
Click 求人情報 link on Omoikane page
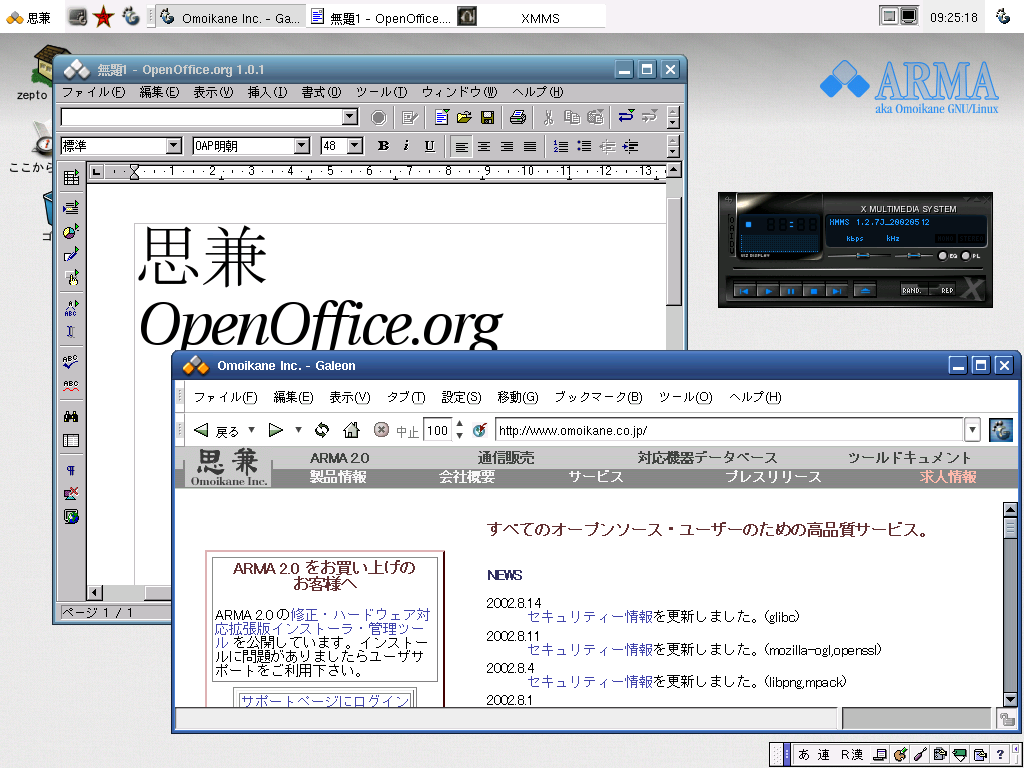point(948,477)
